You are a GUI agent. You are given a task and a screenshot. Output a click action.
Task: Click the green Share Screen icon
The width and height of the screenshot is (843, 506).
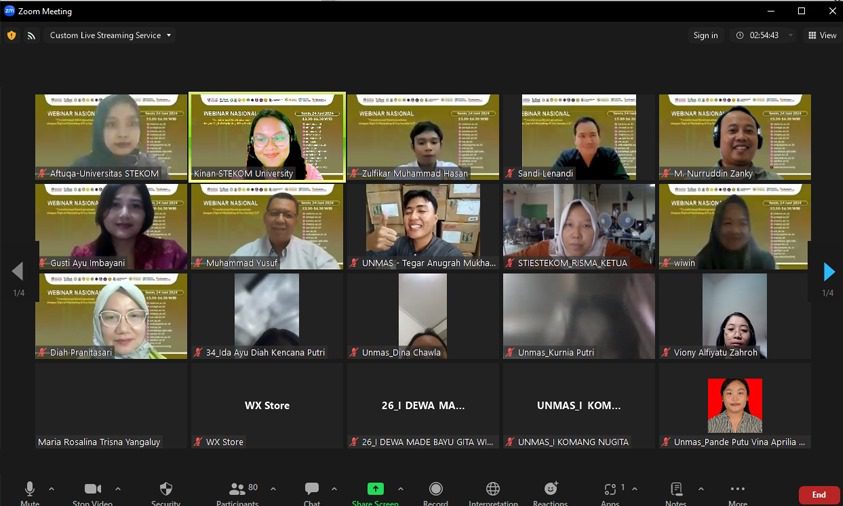point(375,489)
